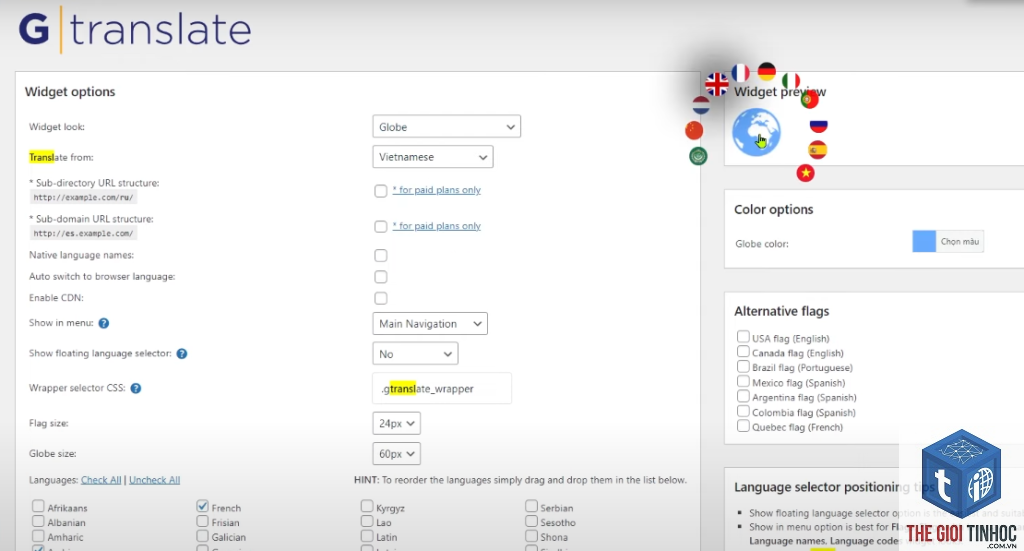
Task: Click the Alternative flags heading
Action: click(782, 311)
